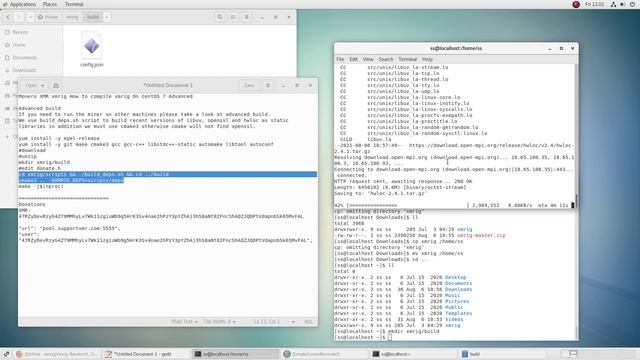
Task: Click the 'Donations' line in gedit
Action: pyautogui.click(x=32, y=204)
